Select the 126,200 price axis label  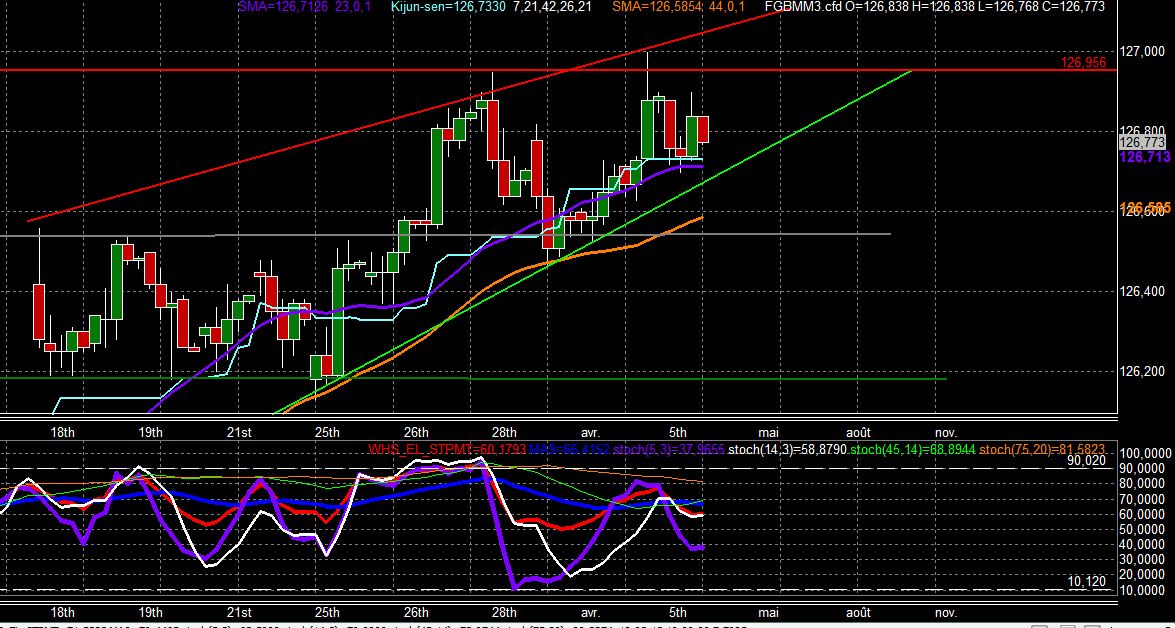click(1142, 371)
